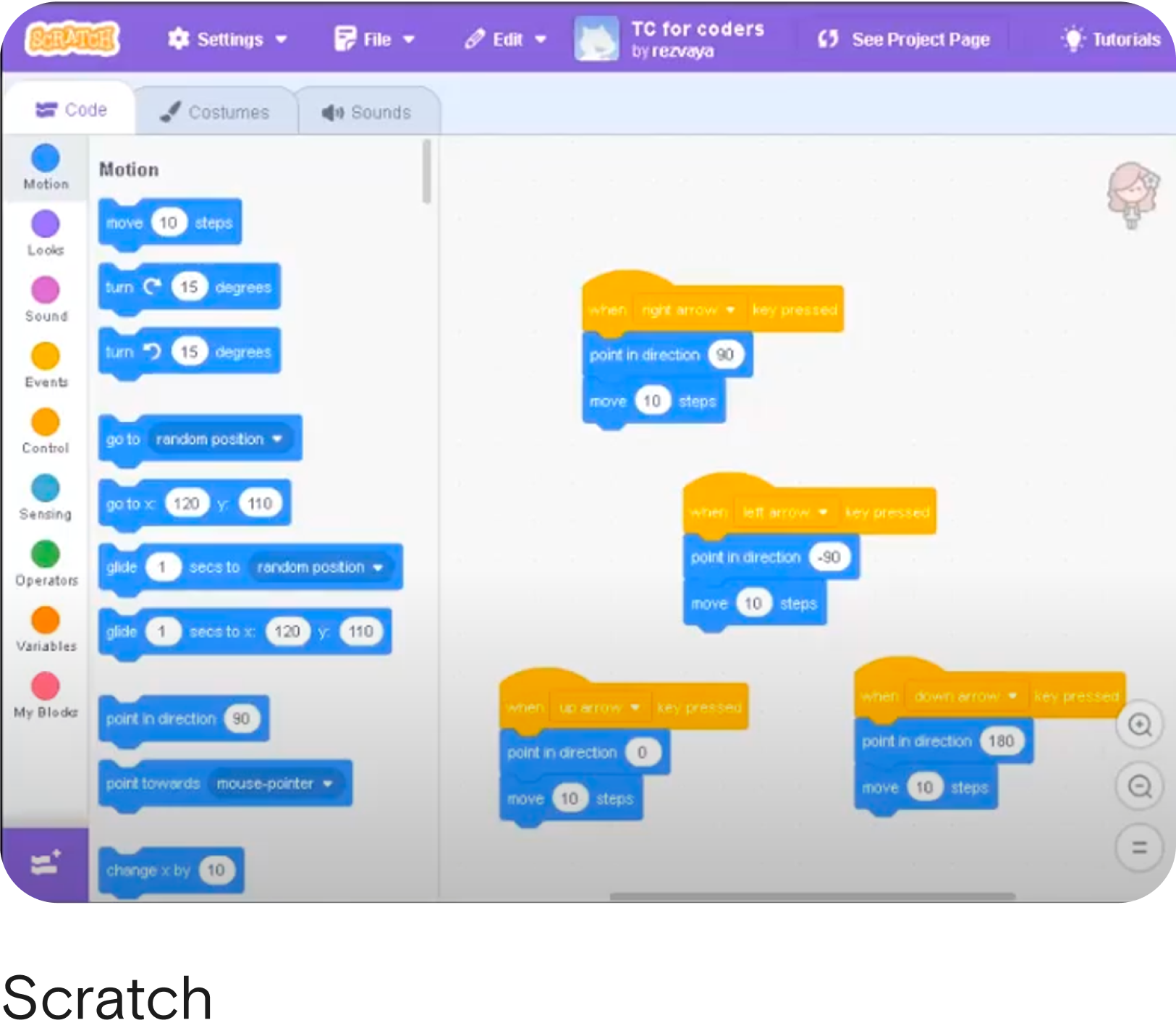Switch to the Code tab

click(71, 110)
